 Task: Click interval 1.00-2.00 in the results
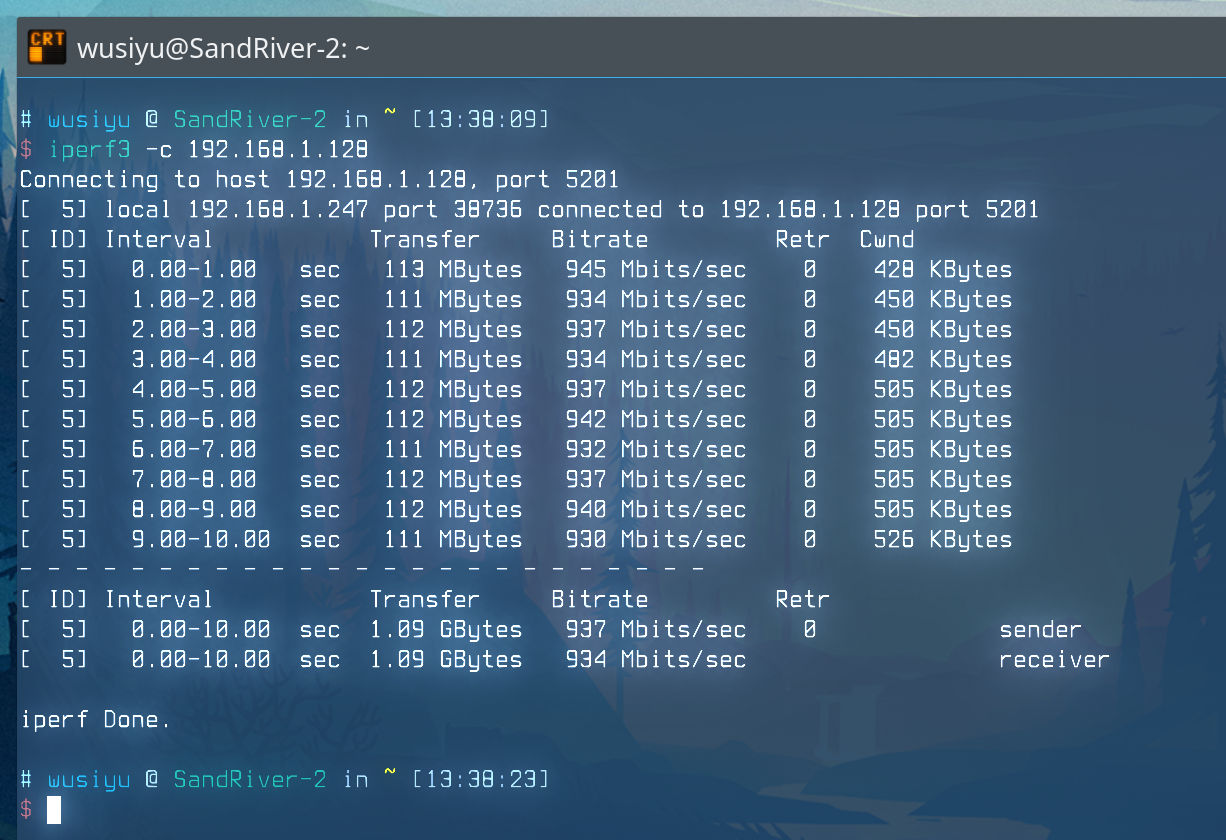[194, 300]
